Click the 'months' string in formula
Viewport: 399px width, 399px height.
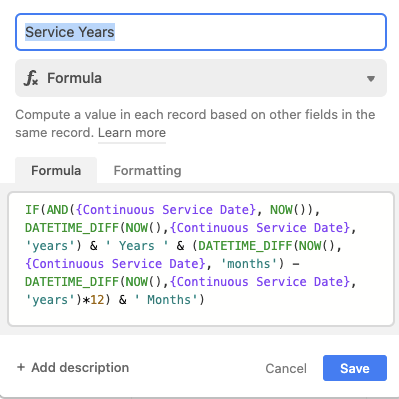click(249, 264)
